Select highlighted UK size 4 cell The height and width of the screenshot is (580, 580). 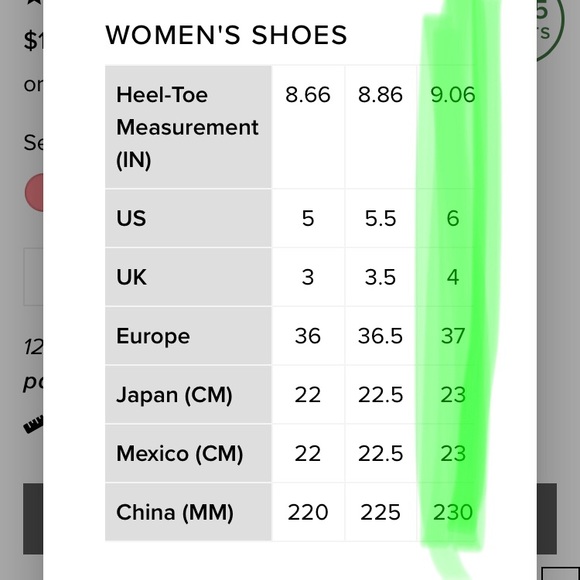tap(453, 277)
